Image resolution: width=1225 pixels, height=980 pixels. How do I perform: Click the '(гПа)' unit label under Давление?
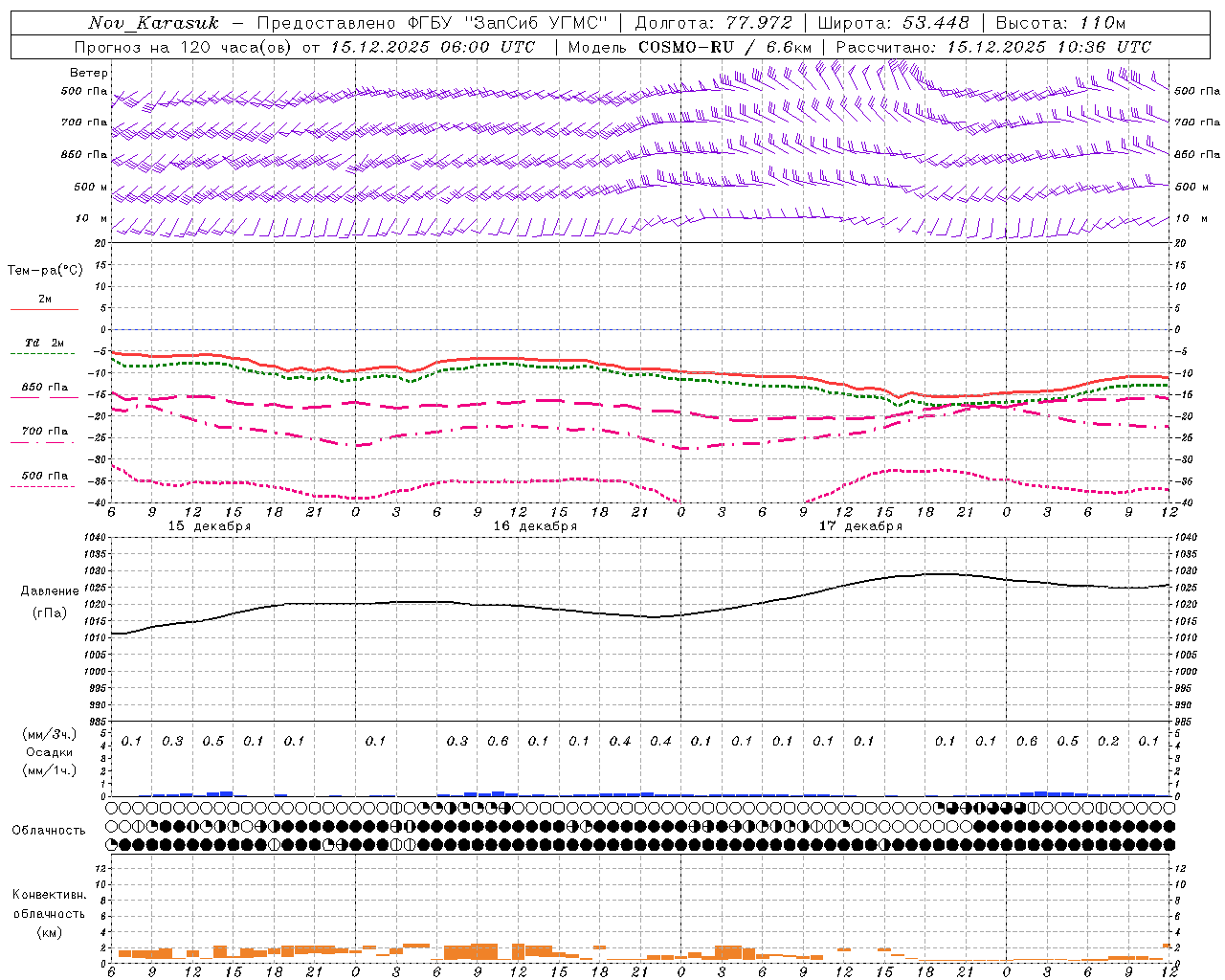(x=50, y=612)
